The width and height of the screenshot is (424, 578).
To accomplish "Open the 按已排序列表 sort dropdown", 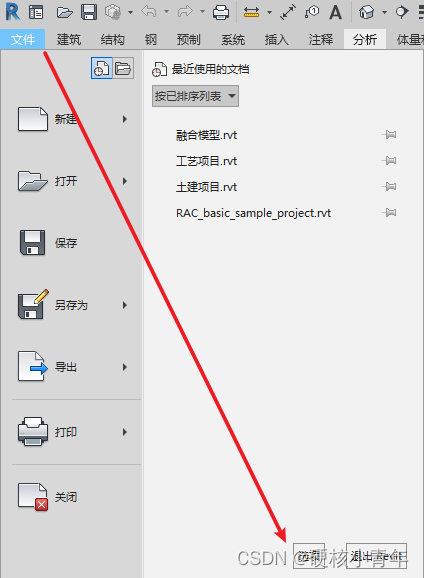I will pos(195,96).
